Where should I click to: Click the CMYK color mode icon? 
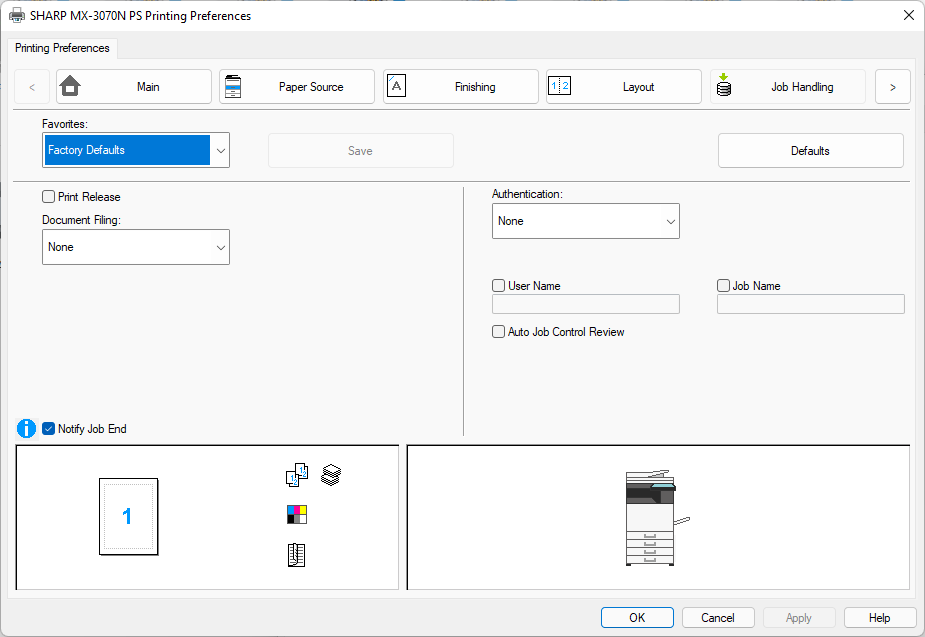(297, 515)
